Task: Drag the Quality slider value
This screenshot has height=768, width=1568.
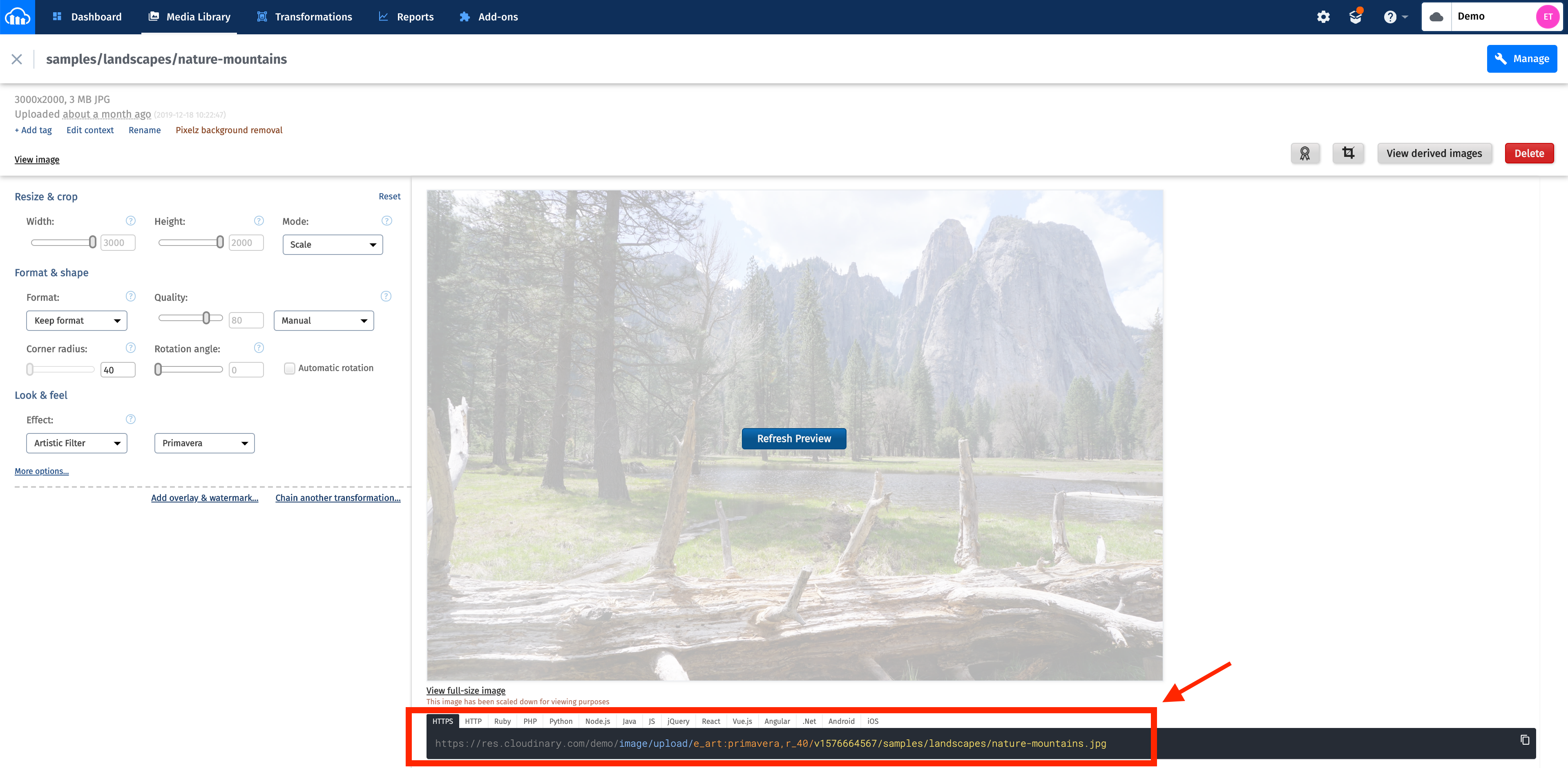Action: coord(206,319)
